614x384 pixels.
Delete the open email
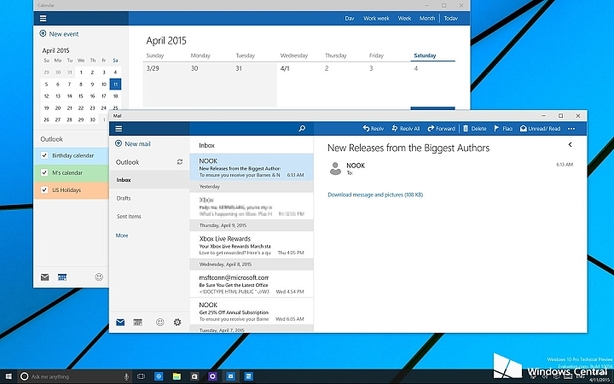(x=475, y=128)
